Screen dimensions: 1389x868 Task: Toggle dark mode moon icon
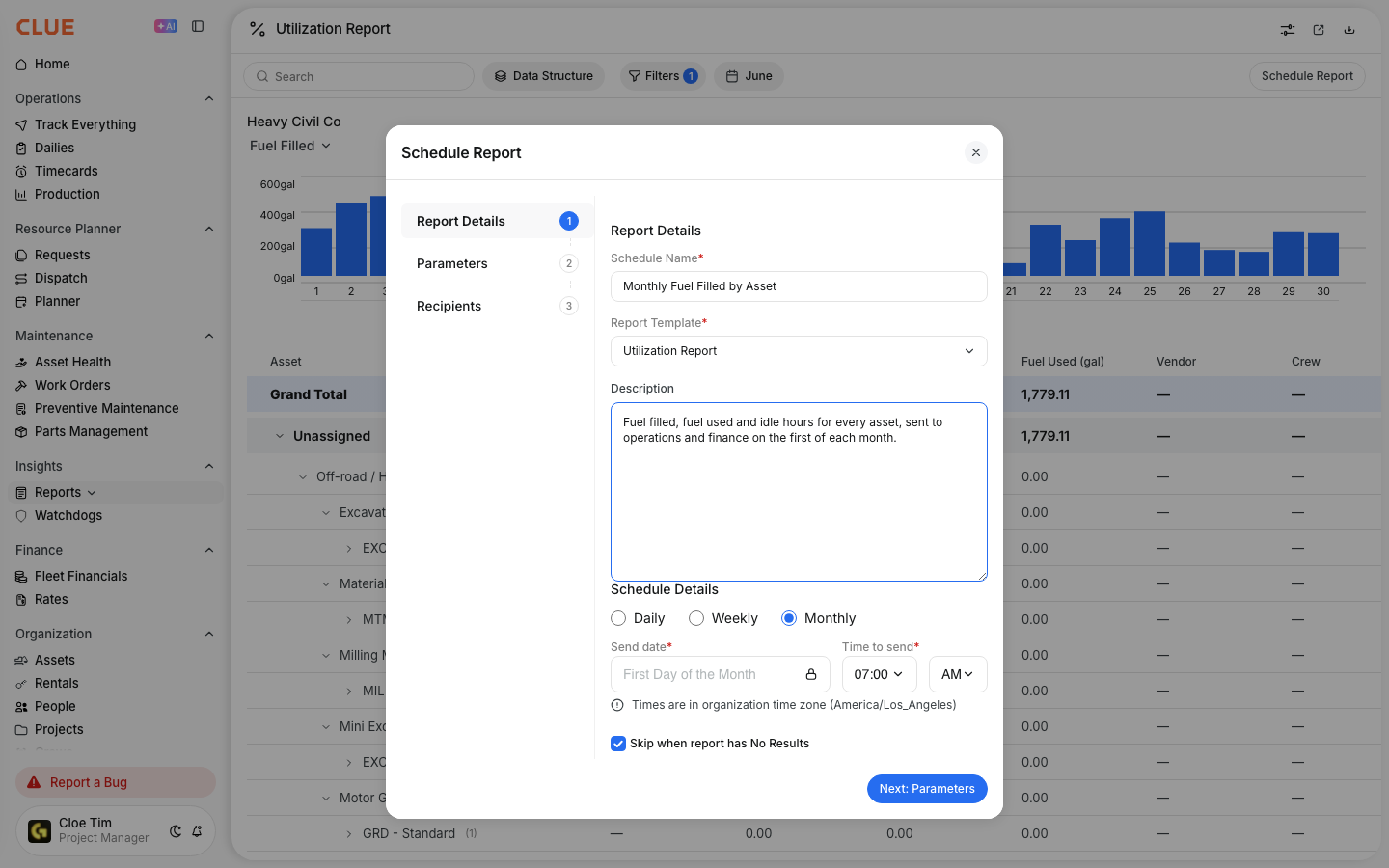point(176,831)
